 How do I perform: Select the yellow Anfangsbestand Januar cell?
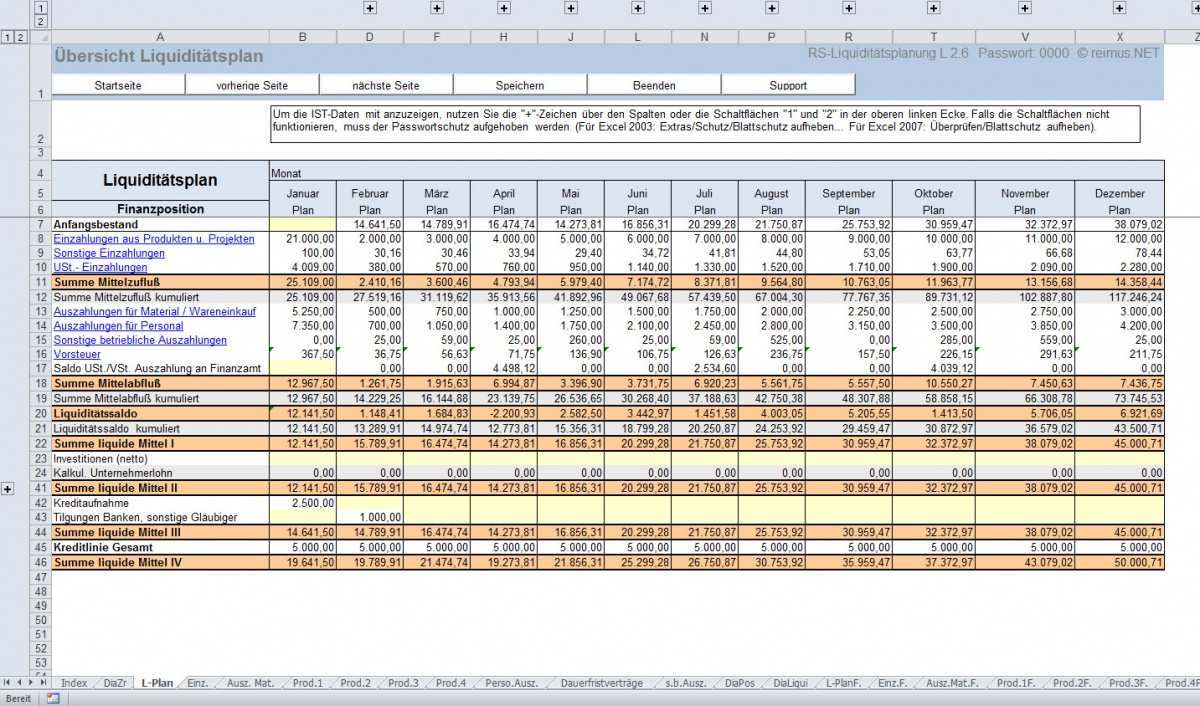[x=303, y=225]
